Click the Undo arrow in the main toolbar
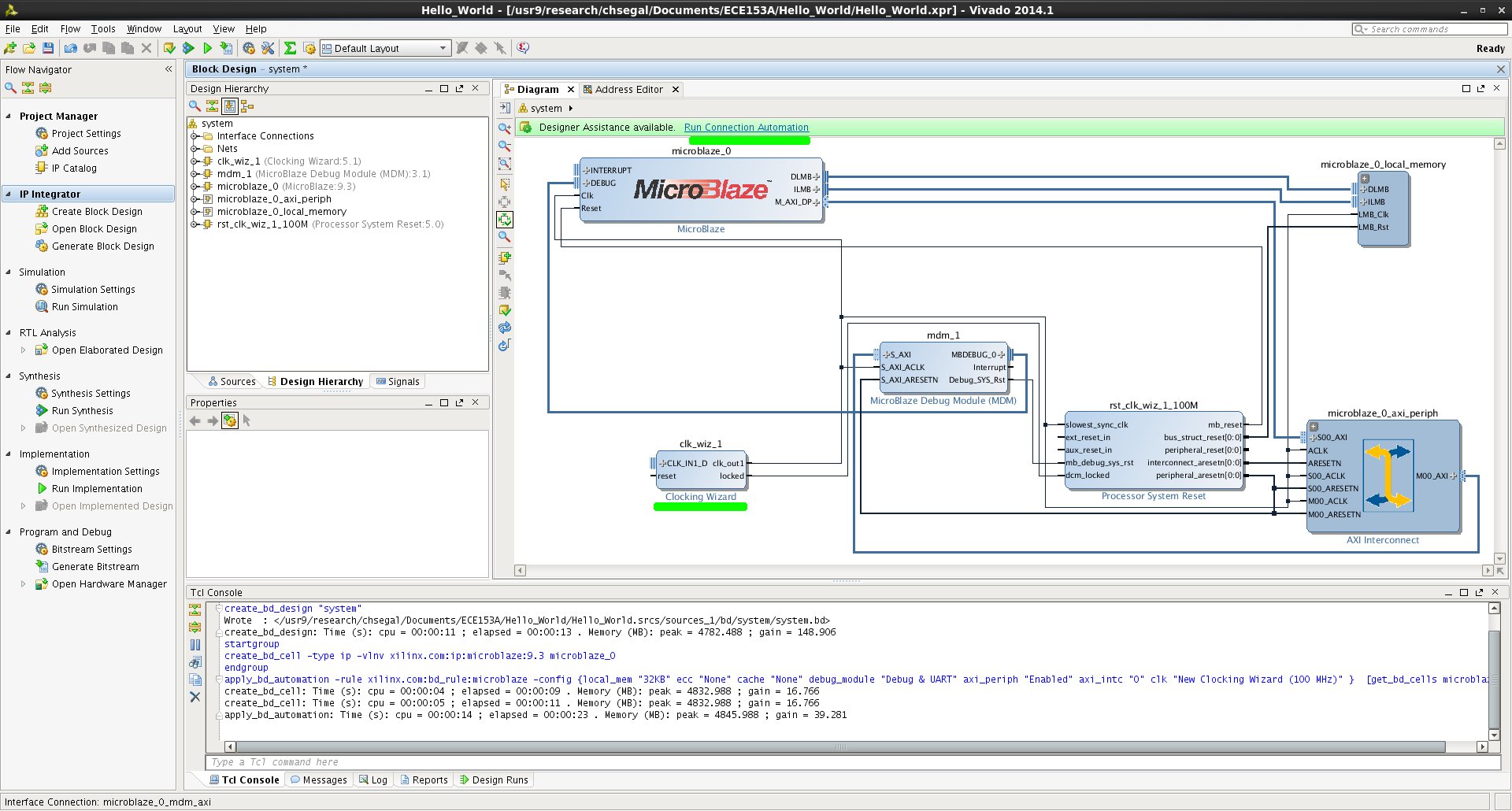Image resolution: width=1512 pixels, height=811 pixels. (x=71, y=48)
